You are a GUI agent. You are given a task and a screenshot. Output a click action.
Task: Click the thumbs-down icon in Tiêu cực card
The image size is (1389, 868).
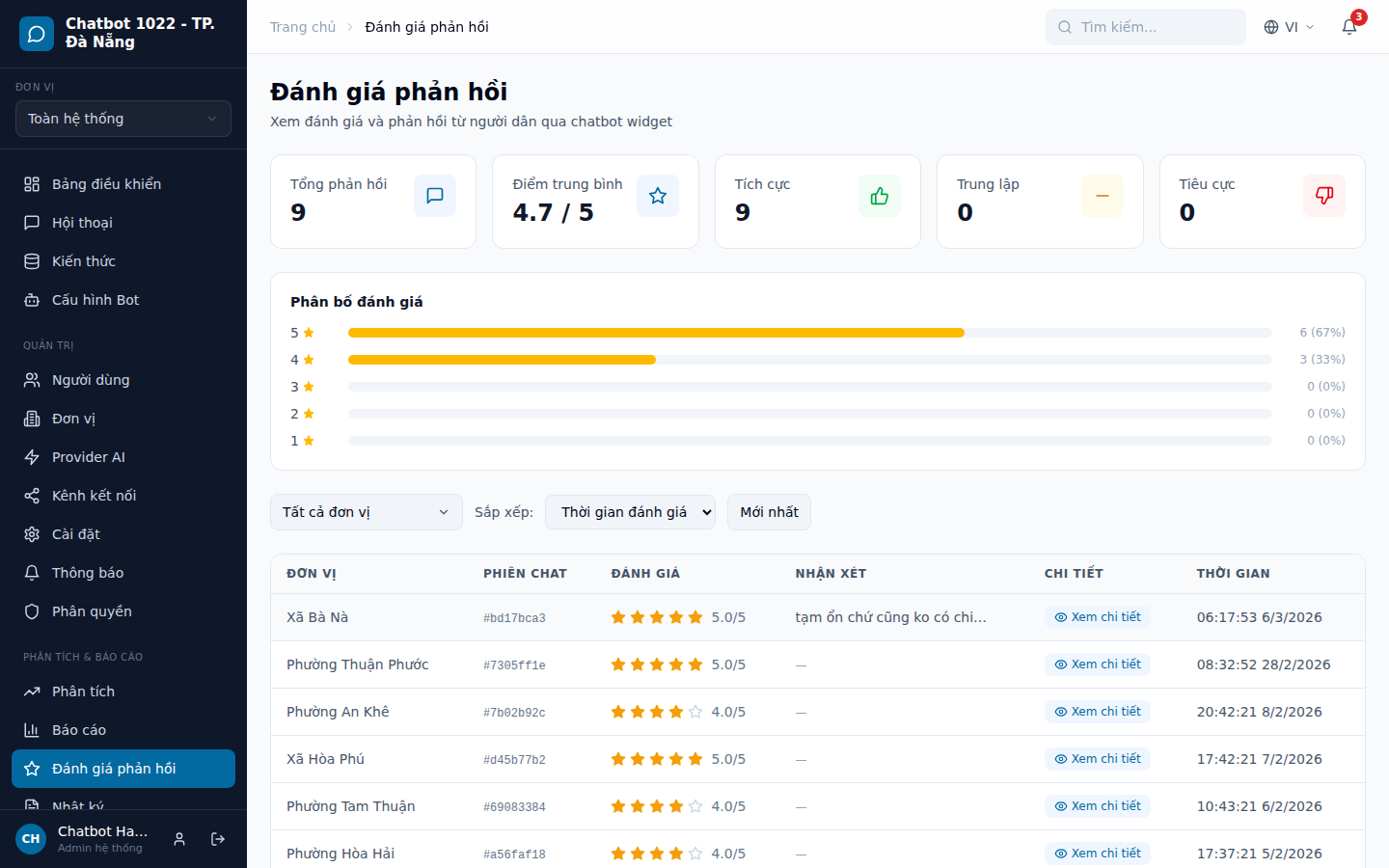point(1323,196)
